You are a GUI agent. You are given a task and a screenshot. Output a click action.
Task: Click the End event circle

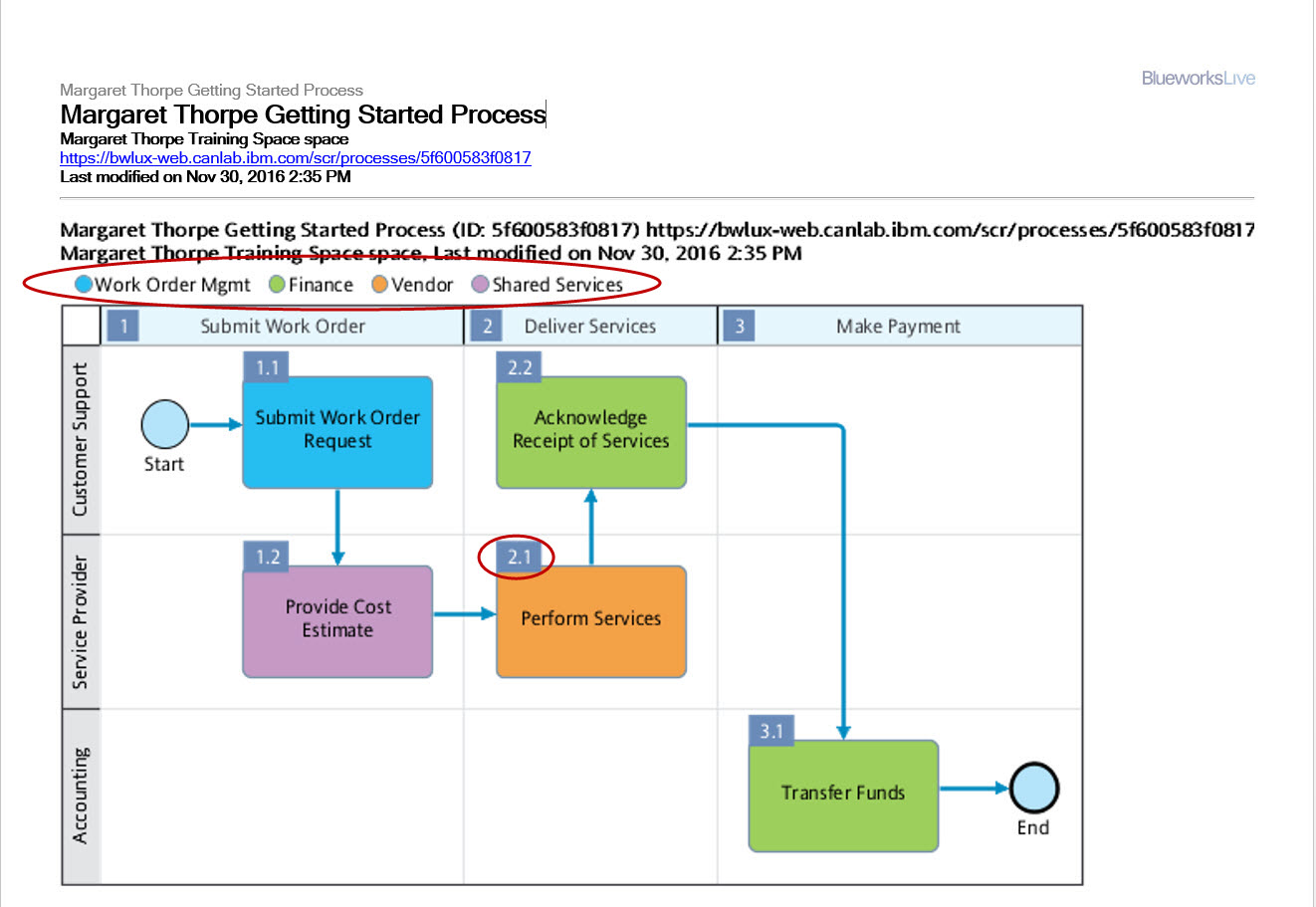click(1034, 789)
